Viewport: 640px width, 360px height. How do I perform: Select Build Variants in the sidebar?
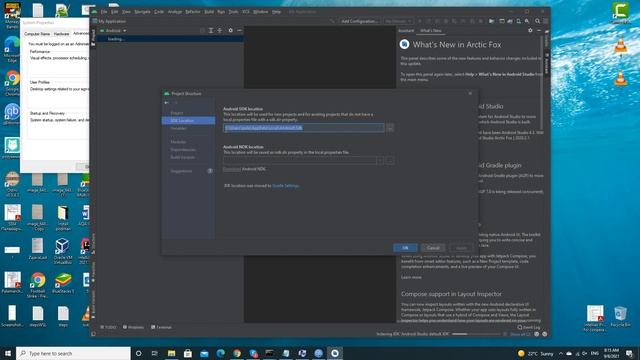click(x=182, y=157)
